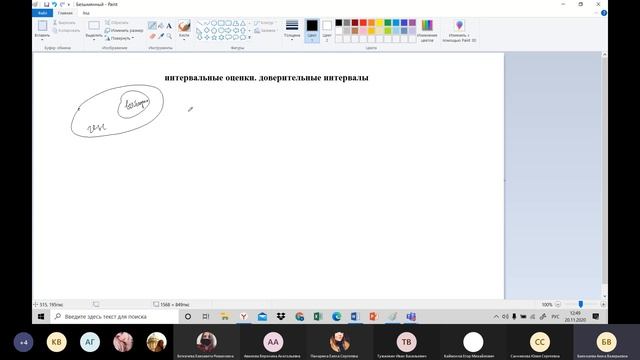
Task: Select the Magnifier tool
Action: point(169,36)
